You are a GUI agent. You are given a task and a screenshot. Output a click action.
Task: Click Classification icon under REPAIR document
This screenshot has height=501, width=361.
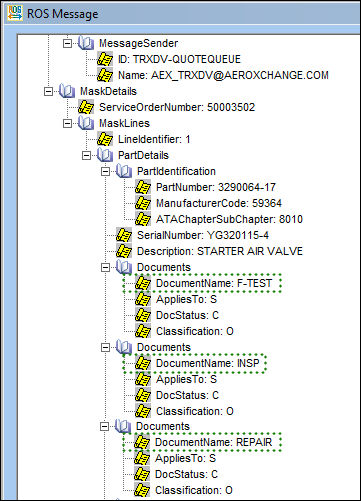coord(142,490)
